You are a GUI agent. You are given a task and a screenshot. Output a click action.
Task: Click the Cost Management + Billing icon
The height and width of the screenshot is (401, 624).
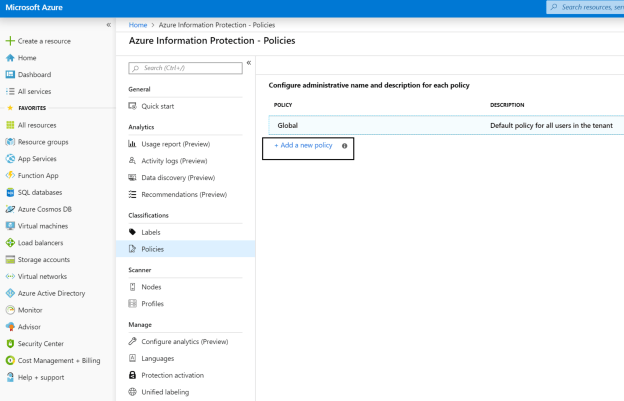tap(10, 360)
